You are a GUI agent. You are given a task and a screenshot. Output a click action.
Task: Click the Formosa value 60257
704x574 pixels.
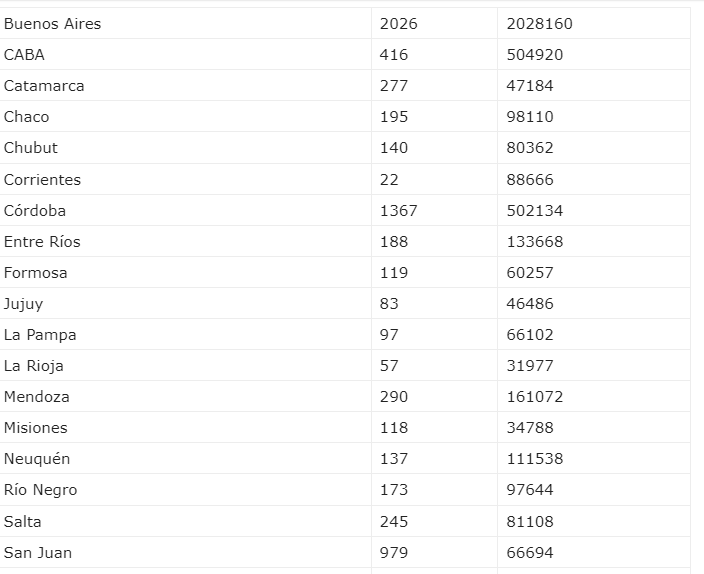point(530,273)
